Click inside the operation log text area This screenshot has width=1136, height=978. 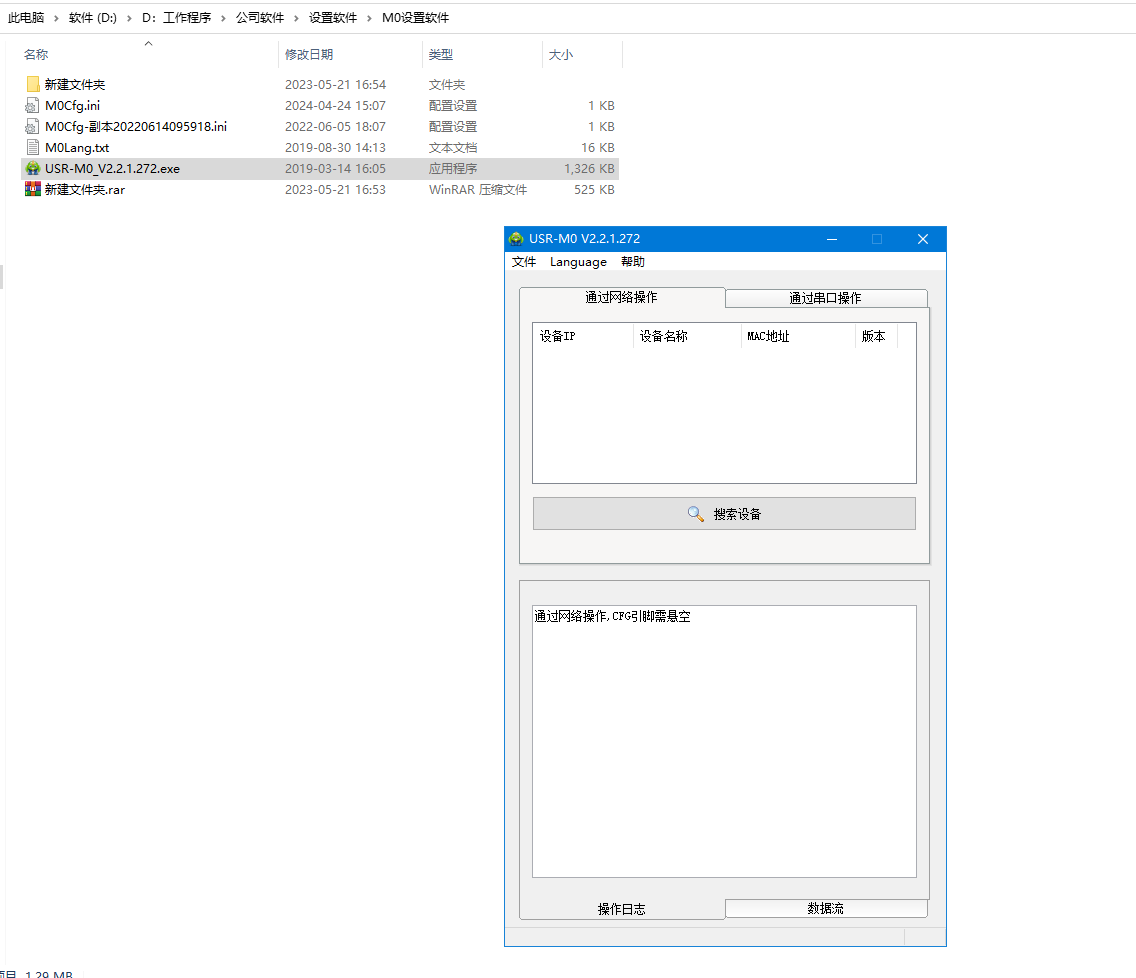(724, 750)
